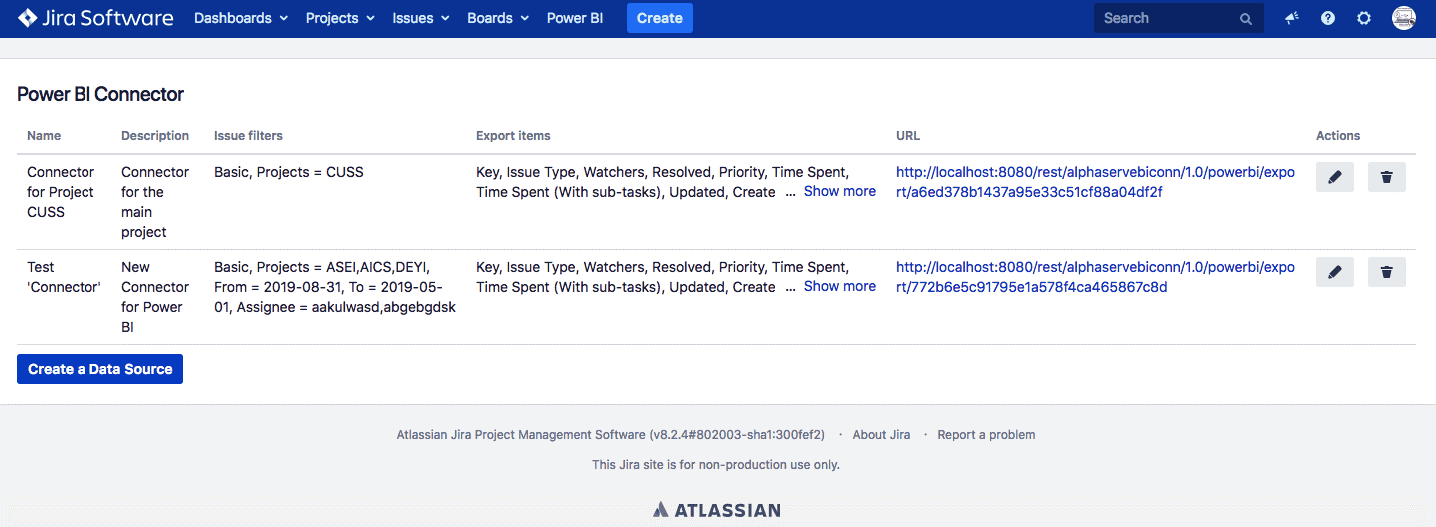Expand the Projects menu

point(340,18)
